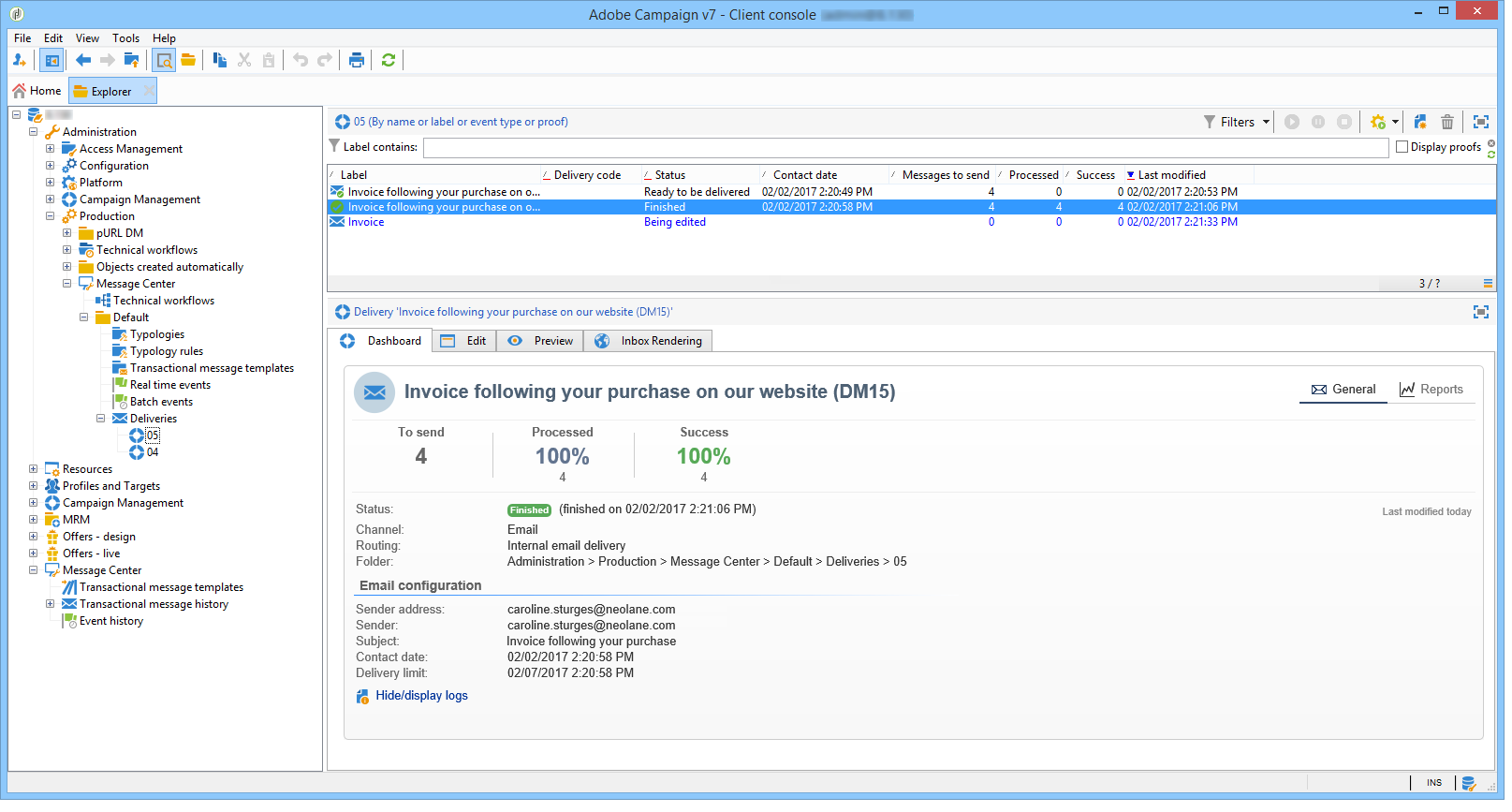Click the envelope icon beside the delivery title
The image size is (1512, 812).
374,392
